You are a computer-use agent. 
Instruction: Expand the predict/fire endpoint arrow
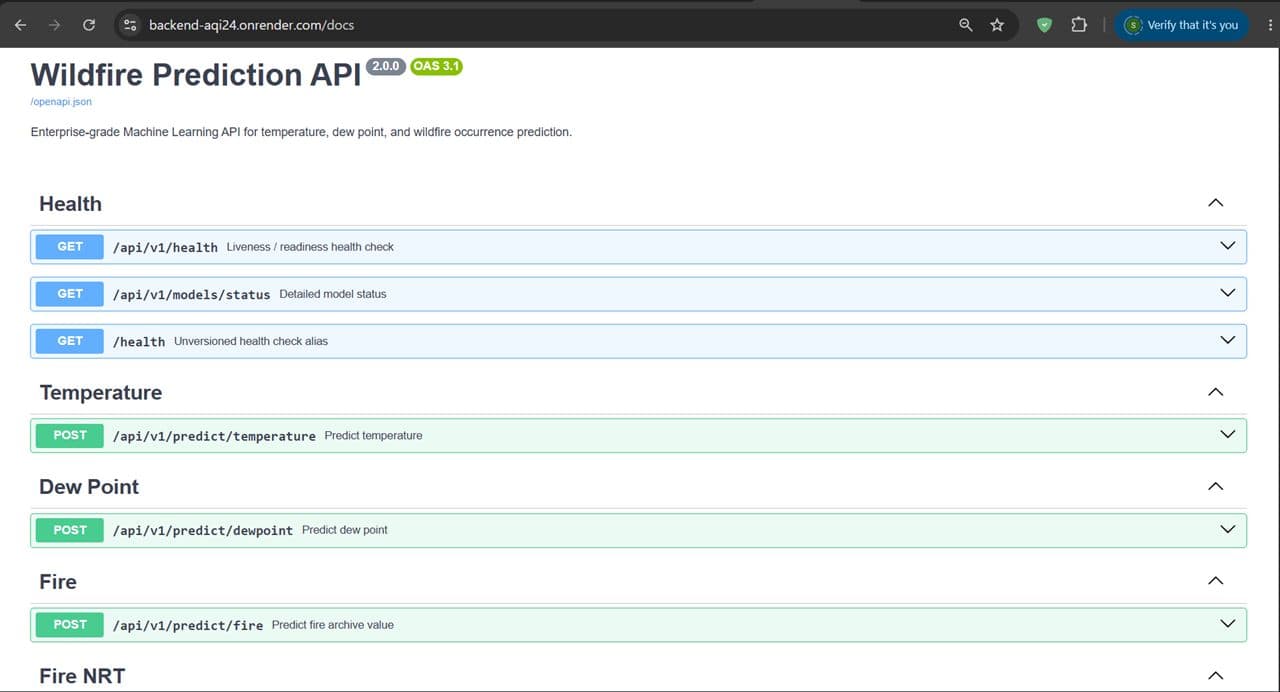pyautogui.click(x=1228, y=624)
